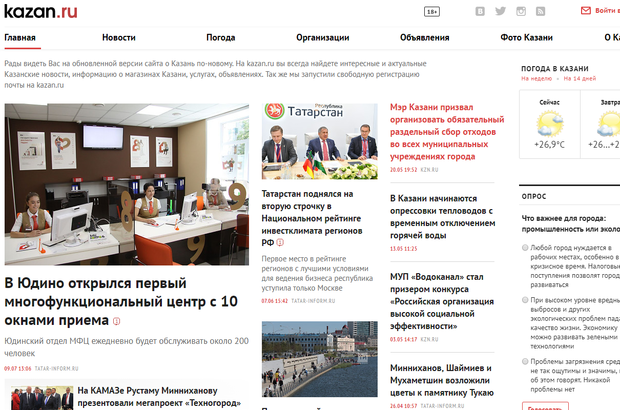Select poll option 'При высоком уровне вредных выбросов'
This screenshot has height=410, width=620.
[x=526, y=299]
